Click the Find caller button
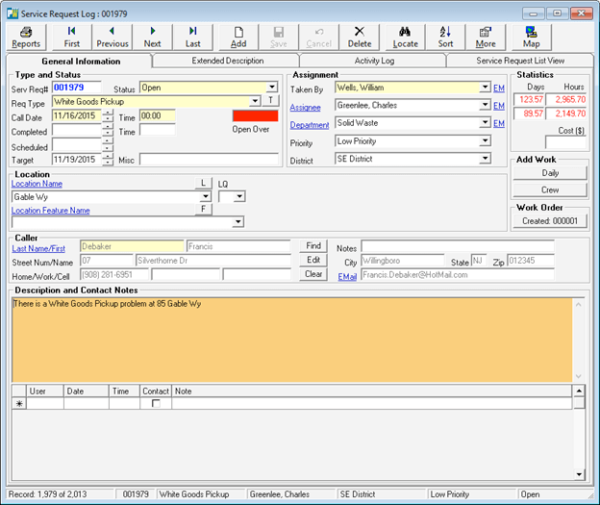600x505 pixels. coord(313,246)
